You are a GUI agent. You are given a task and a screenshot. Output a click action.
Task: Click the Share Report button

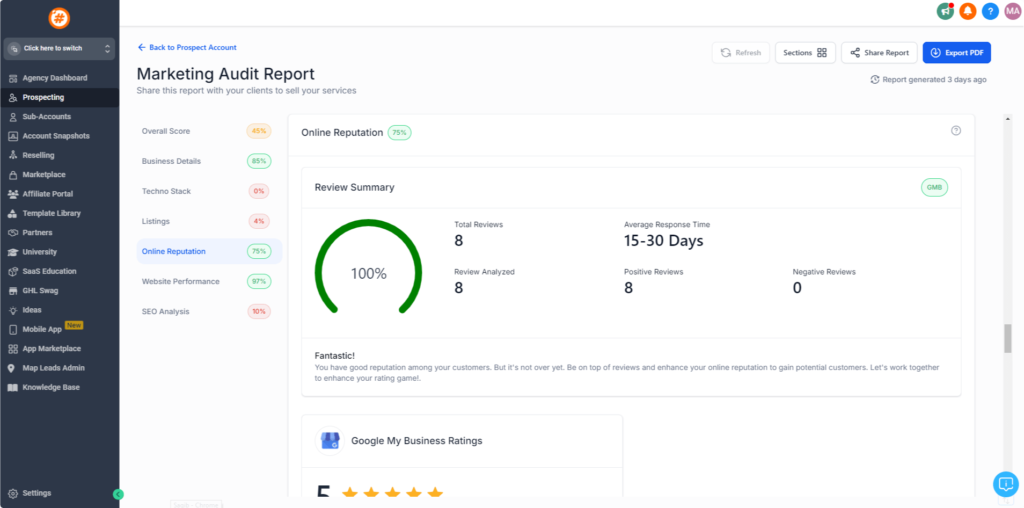(879, 53)
